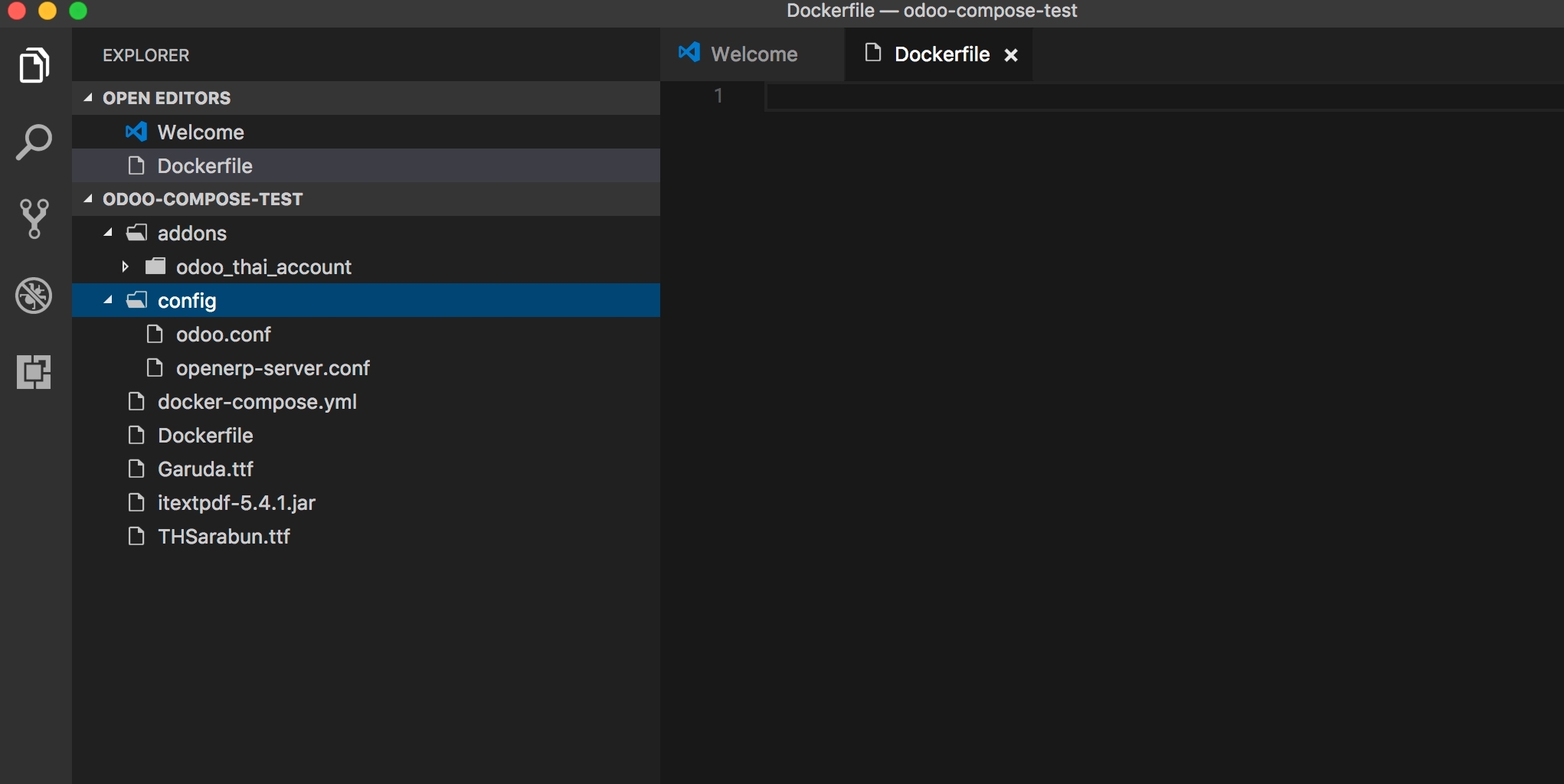Click the file icon next to openerp-server.conf
1564x784 pixels.
tap(155, 367)
